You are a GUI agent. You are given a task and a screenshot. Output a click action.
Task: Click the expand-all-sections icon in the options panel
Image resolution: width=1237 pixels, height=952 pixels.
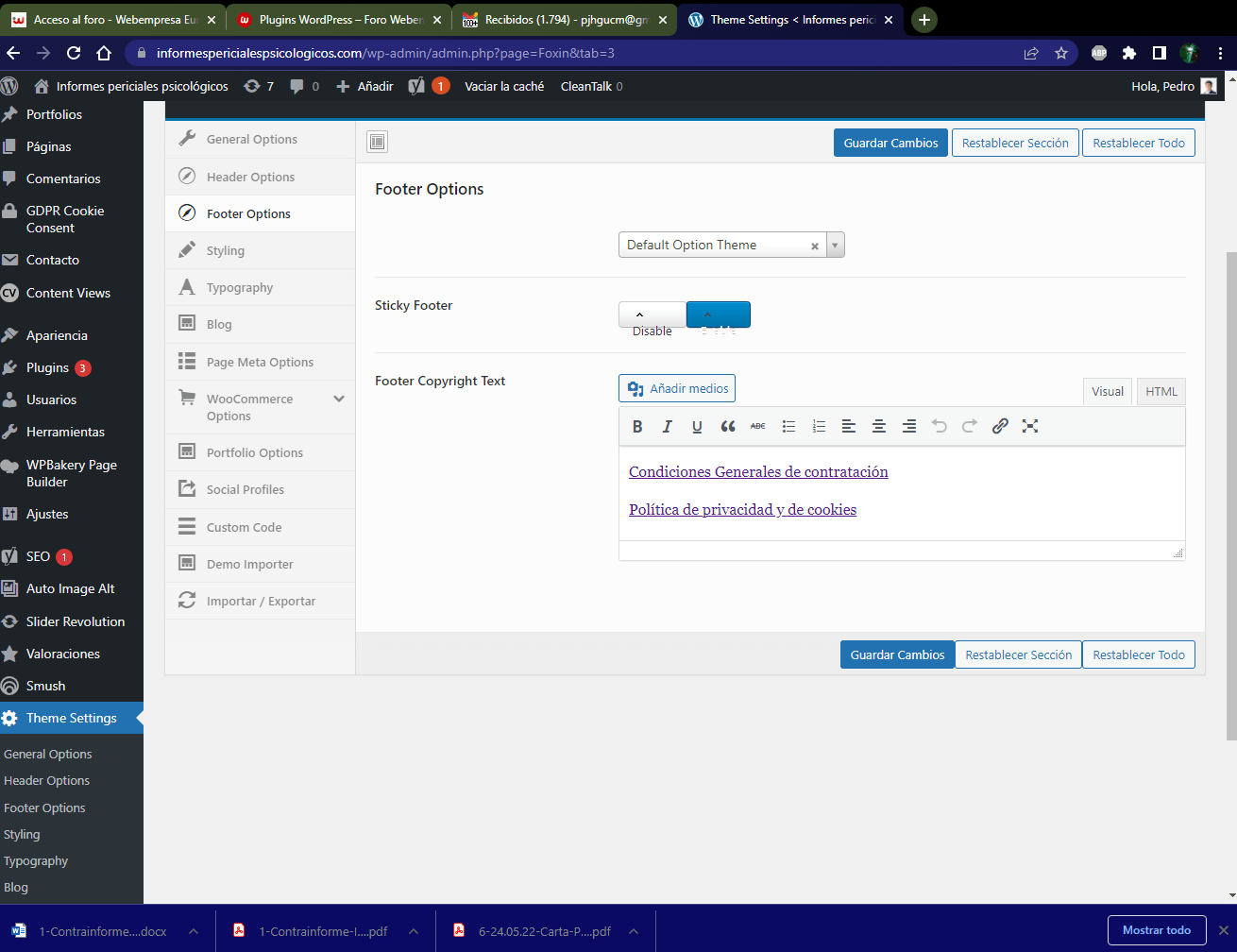[377, 142]
